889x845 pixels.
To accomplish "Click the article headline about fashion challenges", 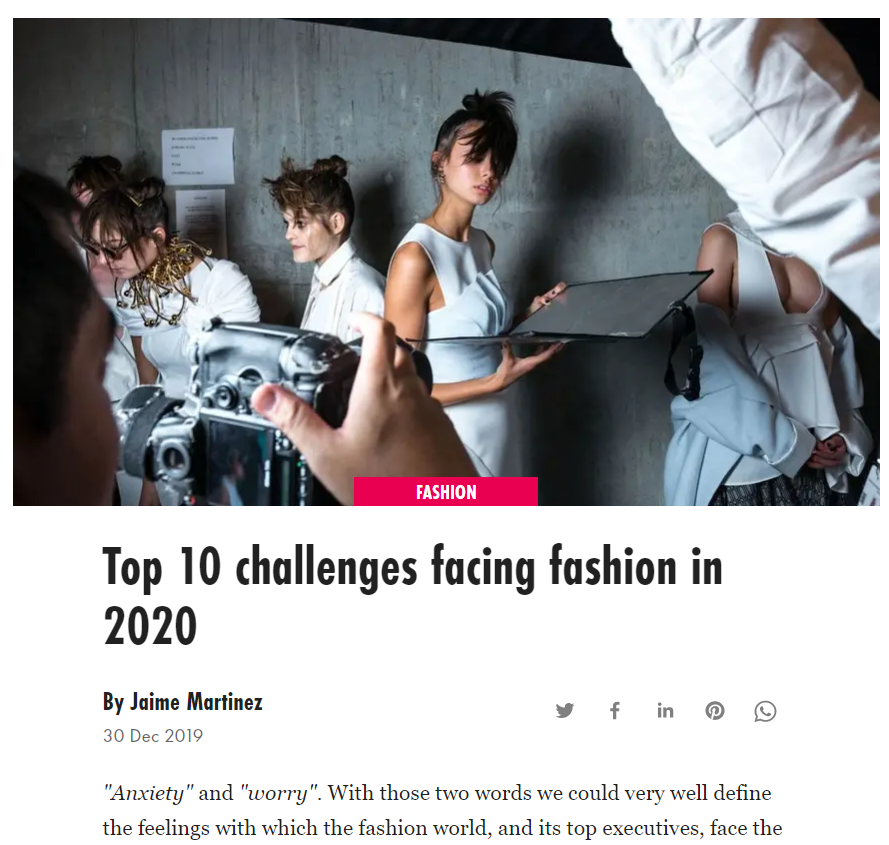I will click(413, 595).
